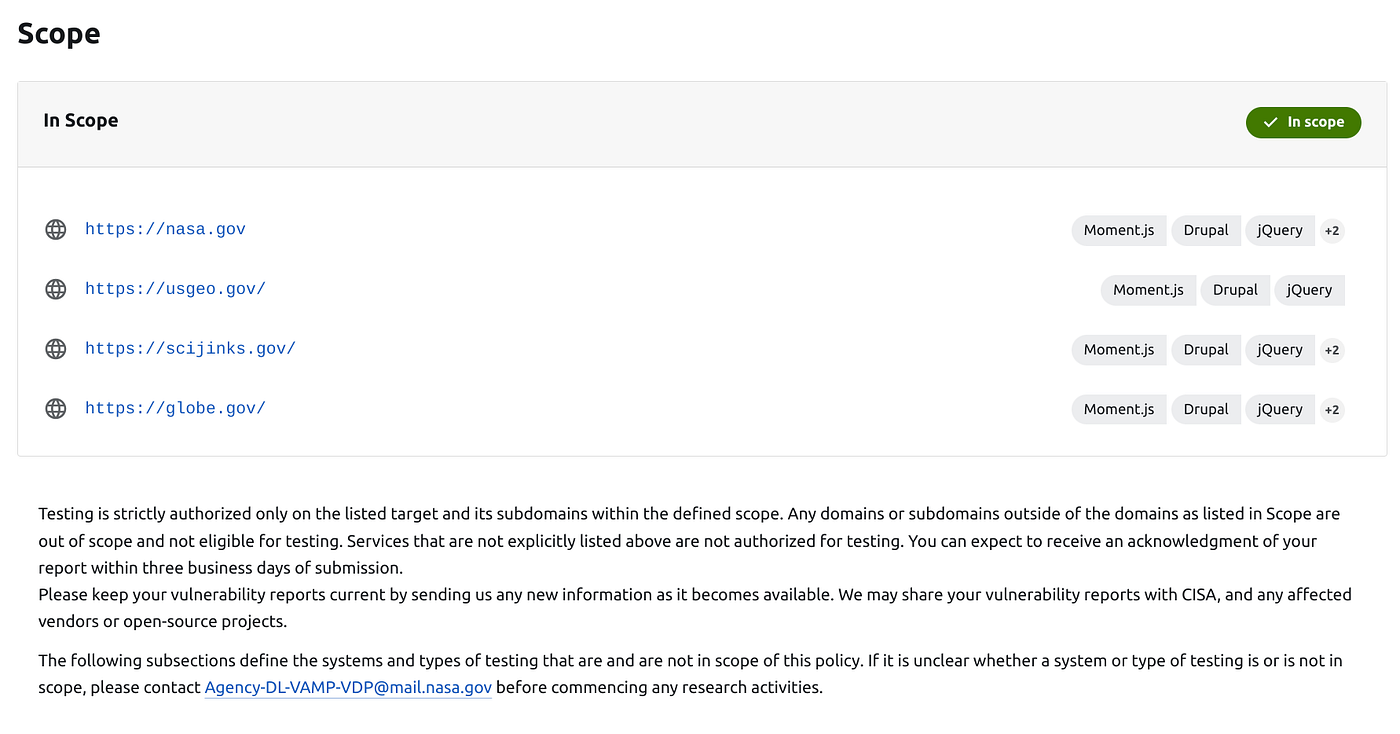Expand the +2 tags on the globe.gov row
The image size is (1400, 734).
[x=1332, y=410]
